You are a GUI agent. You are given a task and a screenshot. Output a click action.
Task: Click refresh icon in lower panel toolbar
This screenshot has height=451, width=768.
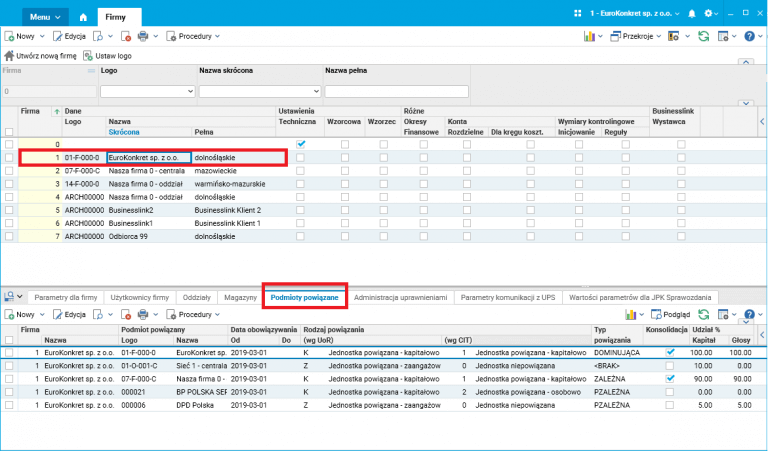click(704, 315)
